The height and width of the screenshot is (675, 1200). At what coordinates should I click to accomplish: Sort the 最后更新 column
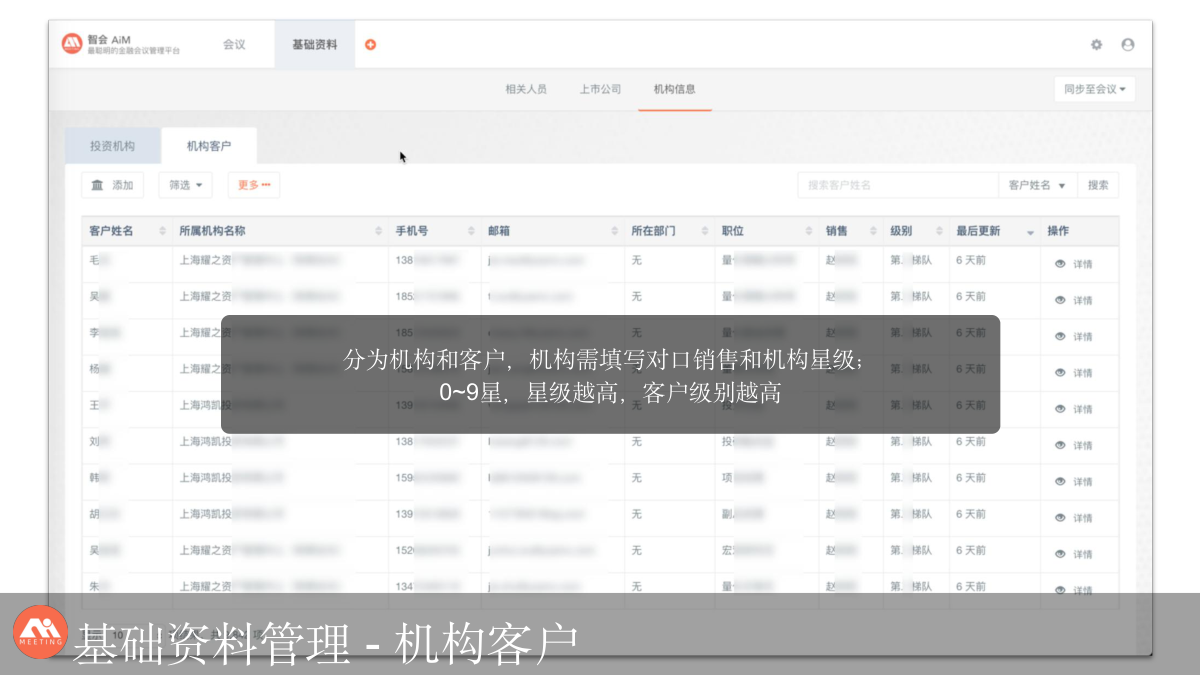tap(1030, 232)
